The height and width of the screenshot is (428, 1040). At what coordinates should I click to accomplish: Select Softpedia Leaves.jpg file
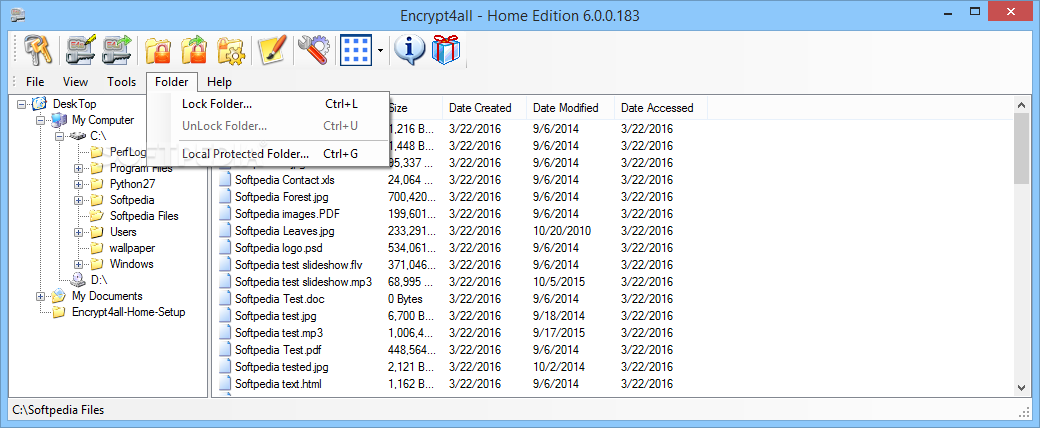(285, 231)
